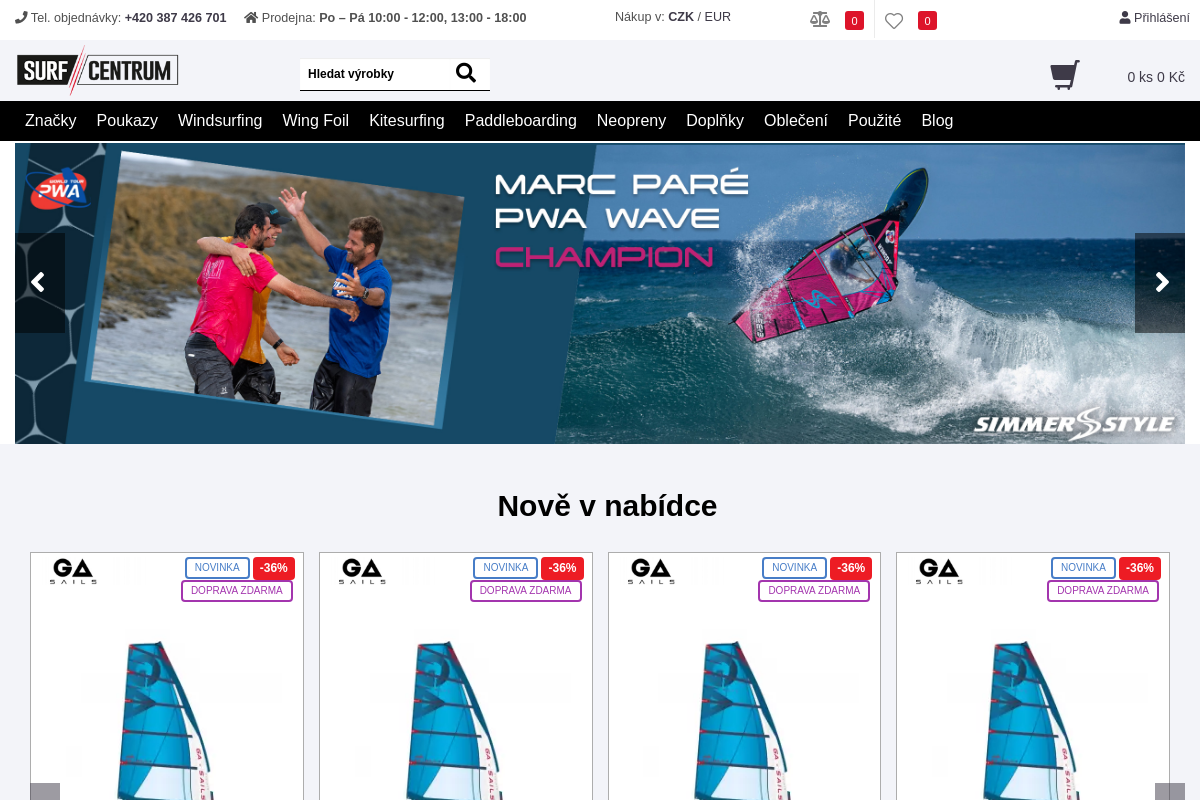Open the wishlist heart icon
The image size is (1200, 800).
894,20
